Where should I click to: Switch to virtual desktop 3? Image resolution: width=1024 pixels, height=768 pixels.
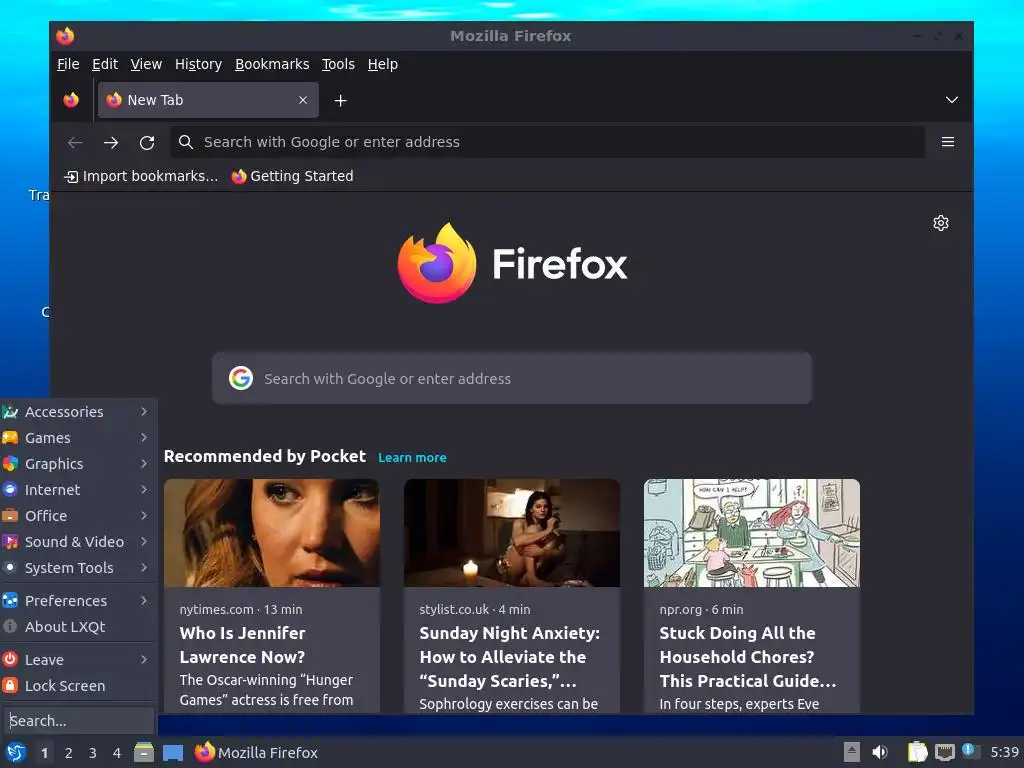point(93,753)
